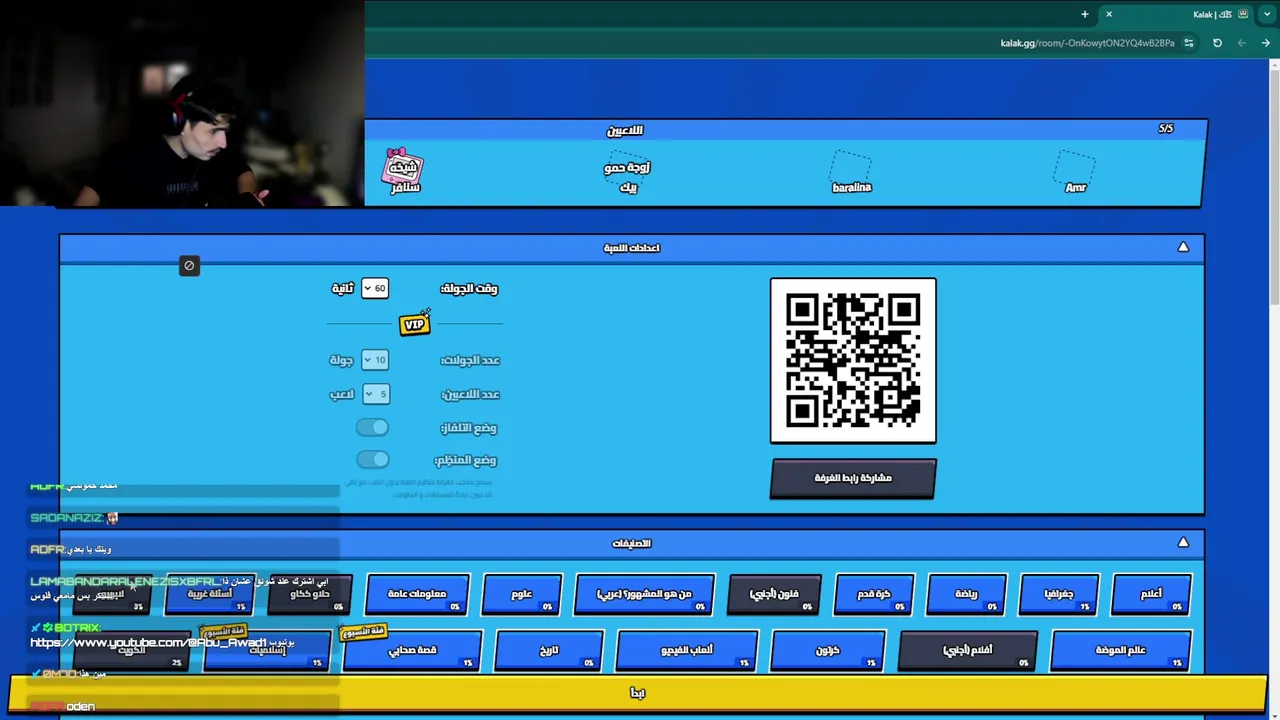Select player زوجة حمو بيك
This screenshot has height=720, width=1280.
click(628, 177)
